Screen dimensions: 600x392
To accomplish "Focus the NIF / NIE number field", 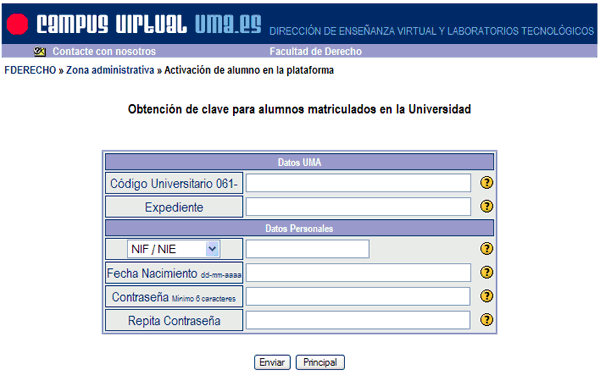I will [308, 249].
